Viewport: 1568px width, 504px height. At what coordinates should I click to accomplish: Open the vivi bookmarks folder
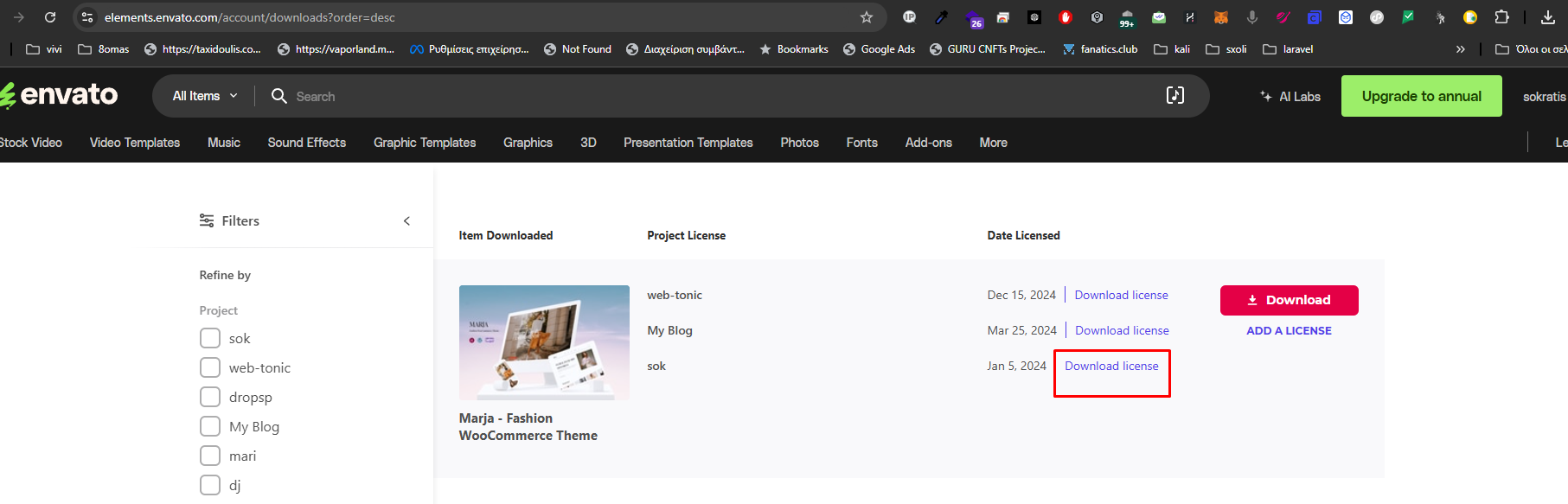pyautogui.click(x=44, y=49)
